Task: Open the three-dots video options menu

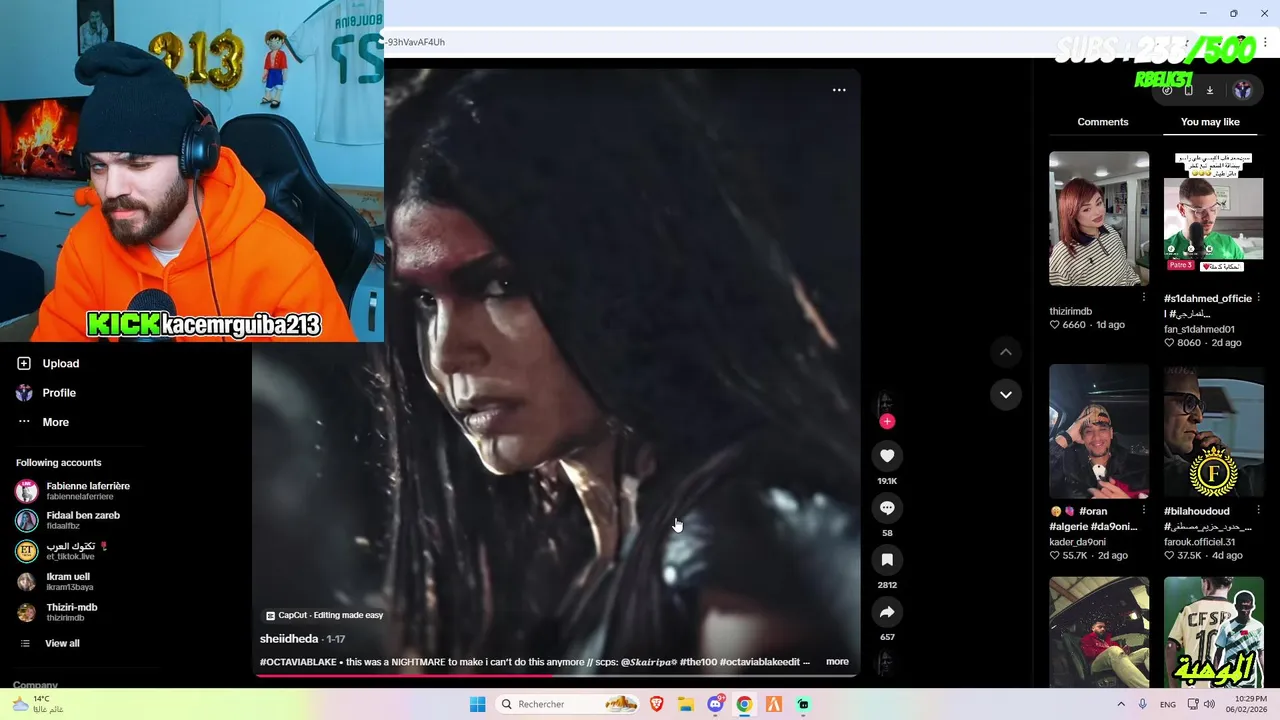Action: [839, 90]
